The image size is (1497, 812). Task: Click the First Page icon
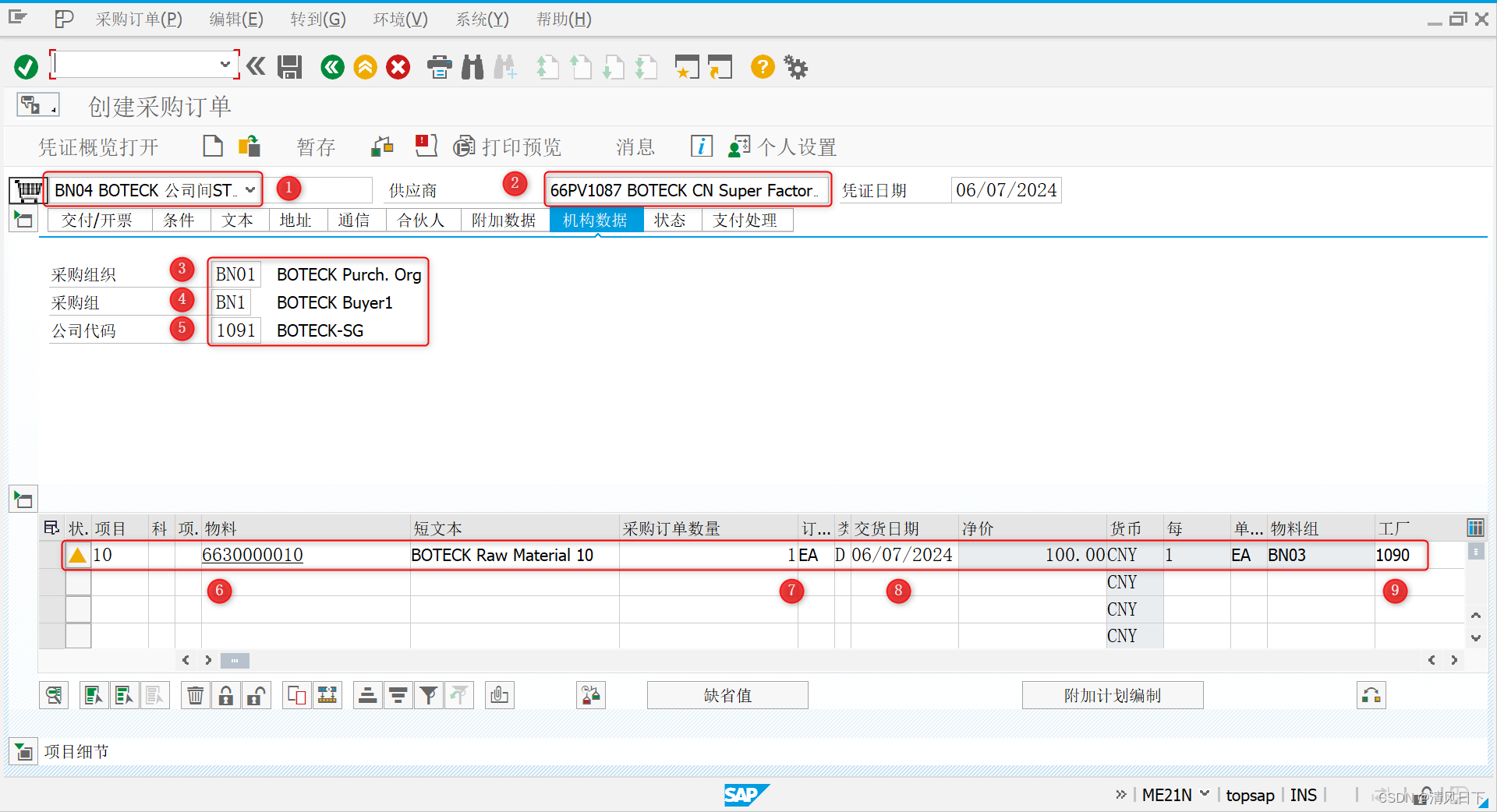click(547, 67)
